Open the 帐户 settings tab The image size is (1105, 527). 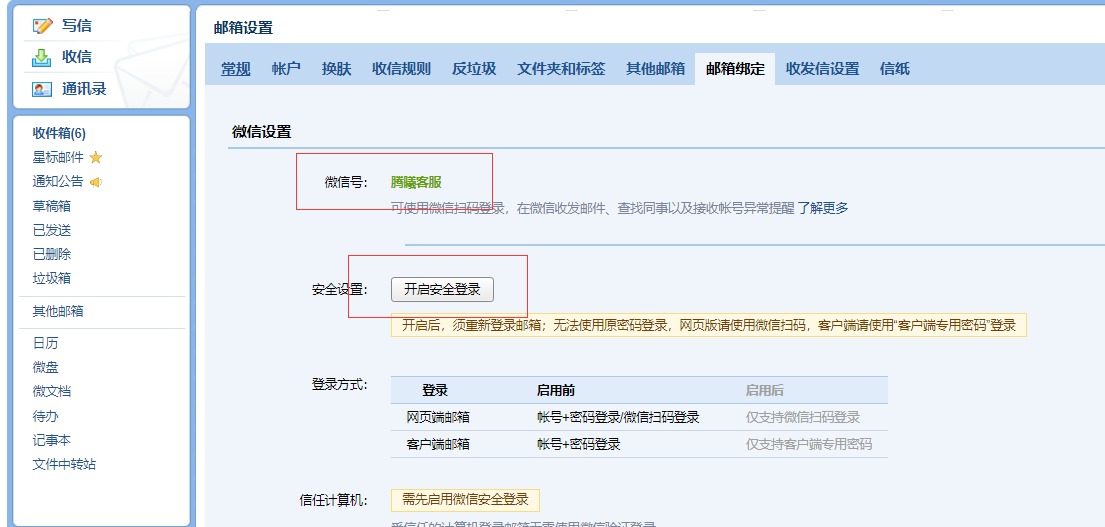[x=286, y=69]
